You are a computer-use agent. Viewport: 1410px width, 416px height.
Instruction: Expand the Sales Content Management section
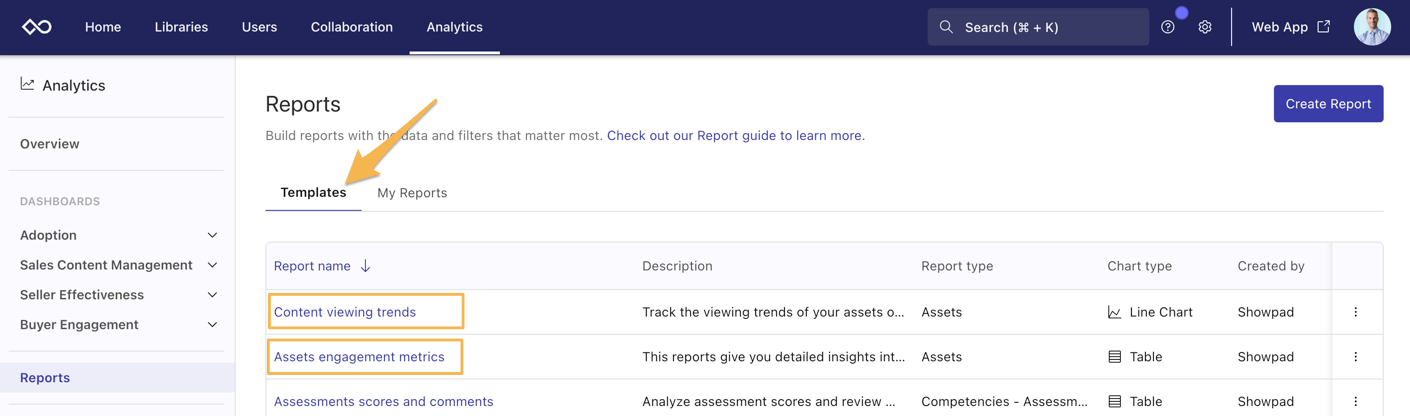pyautogui.click(x=212, y=265)
